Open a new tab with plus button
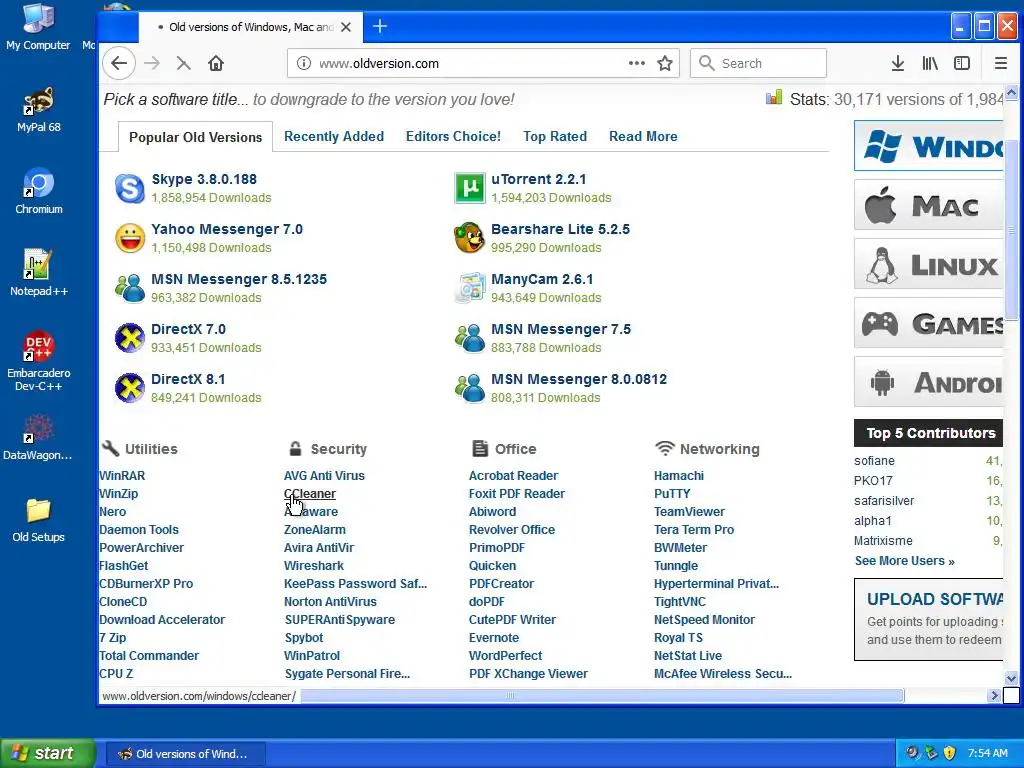This screenshot has width=1024, height=768. (380, 27)
